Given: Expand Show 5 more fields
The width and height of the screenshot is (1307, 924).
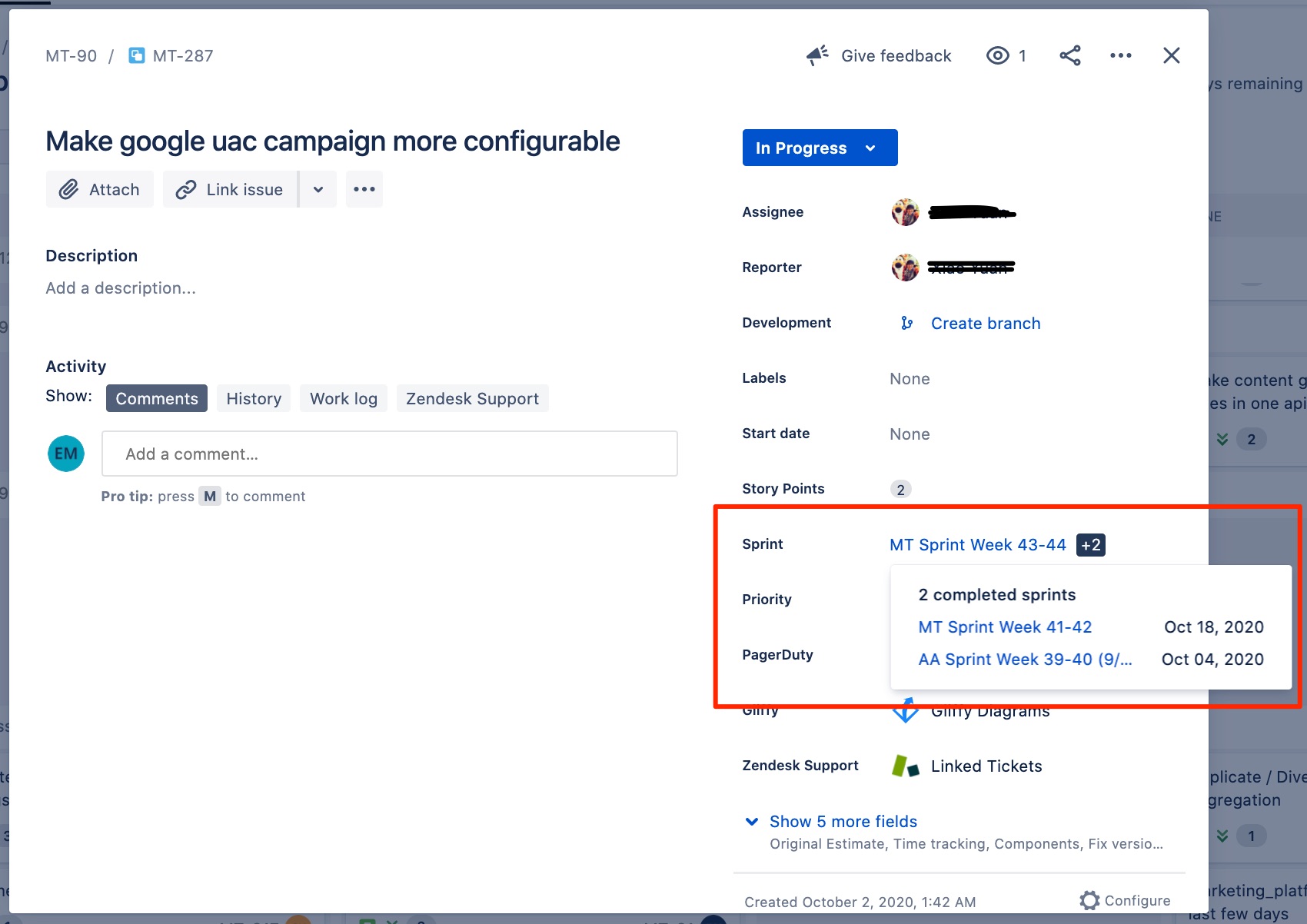Looking at the screenshot, I should pyautogui.click(x=843, y=822).
